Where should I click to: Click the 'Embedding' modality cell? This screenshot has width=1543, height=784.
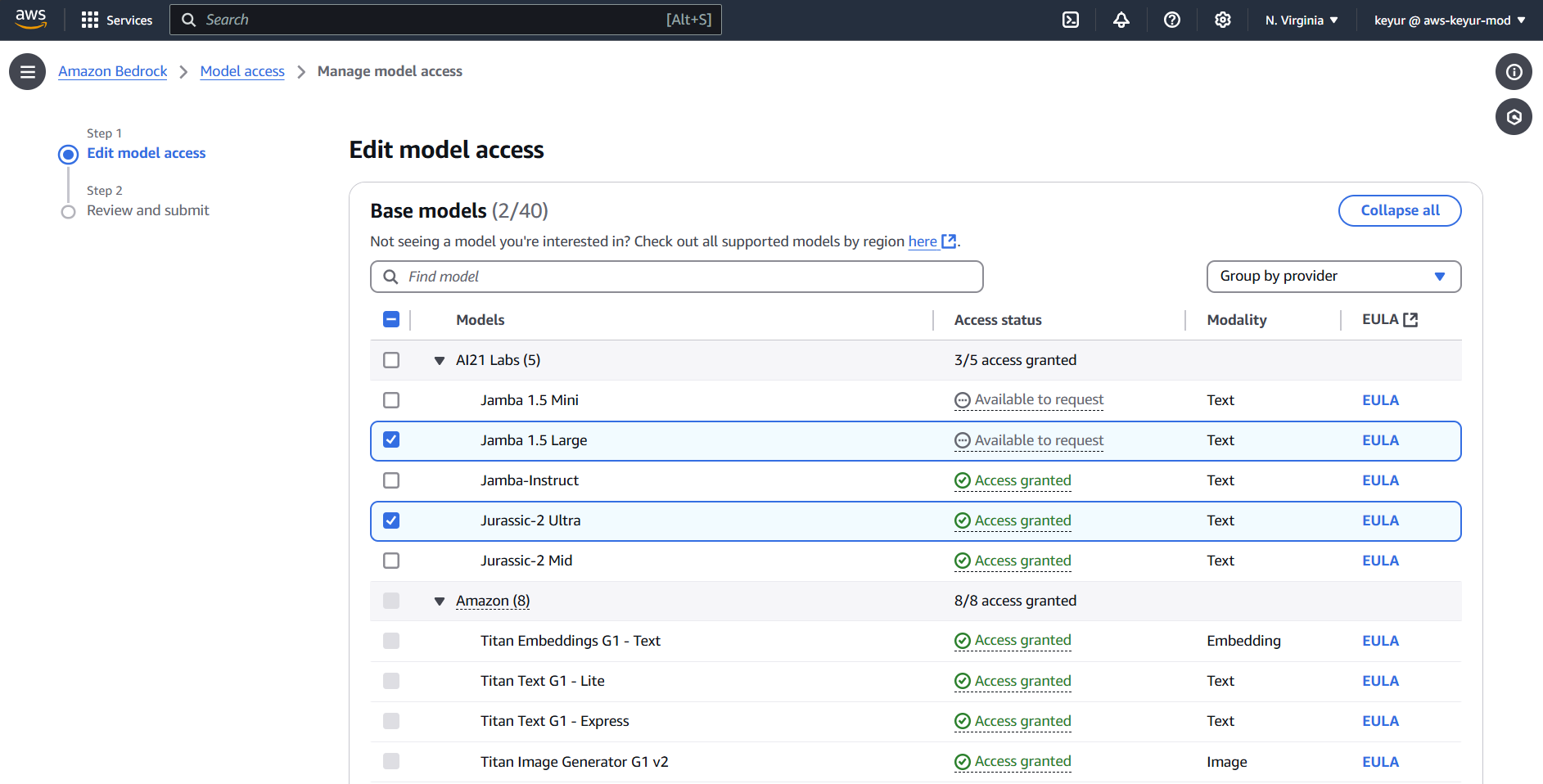(x=1243, y=641)
